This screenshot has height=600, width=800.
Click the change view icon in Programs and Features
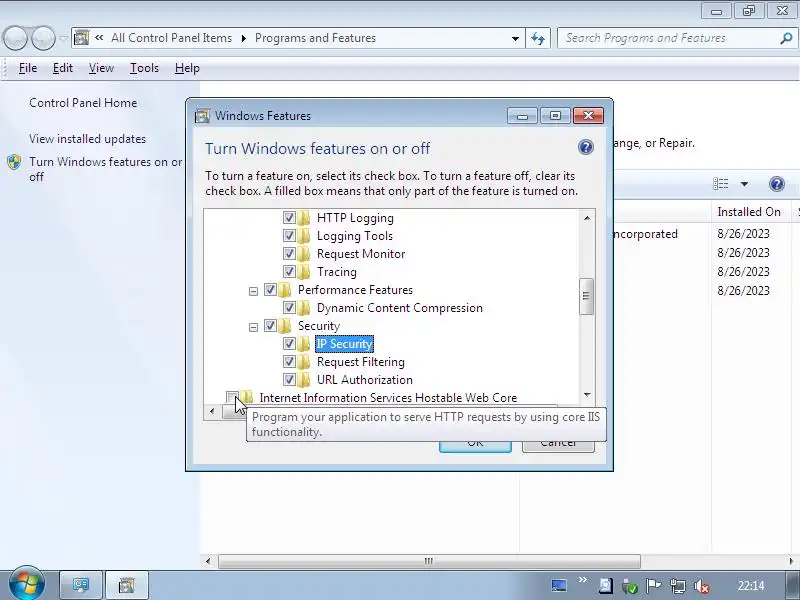(x=720, y=184)
